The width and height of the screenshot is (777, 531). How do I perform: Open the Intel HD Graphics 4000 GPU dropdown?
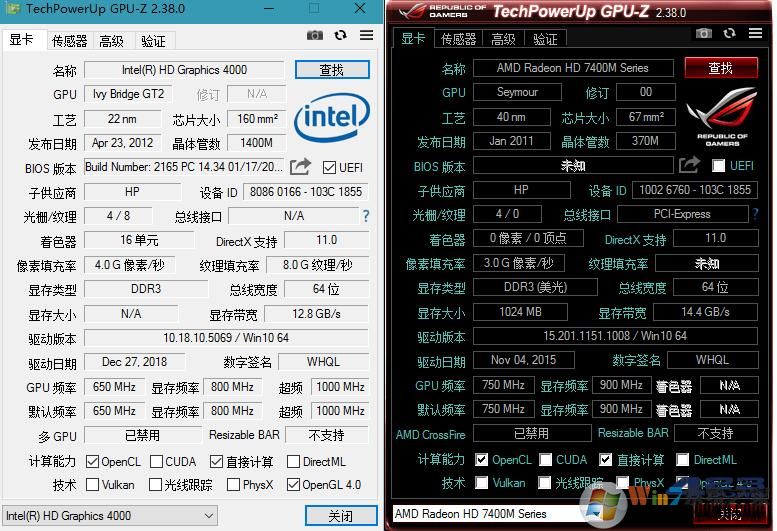click(x=109, y=516)
